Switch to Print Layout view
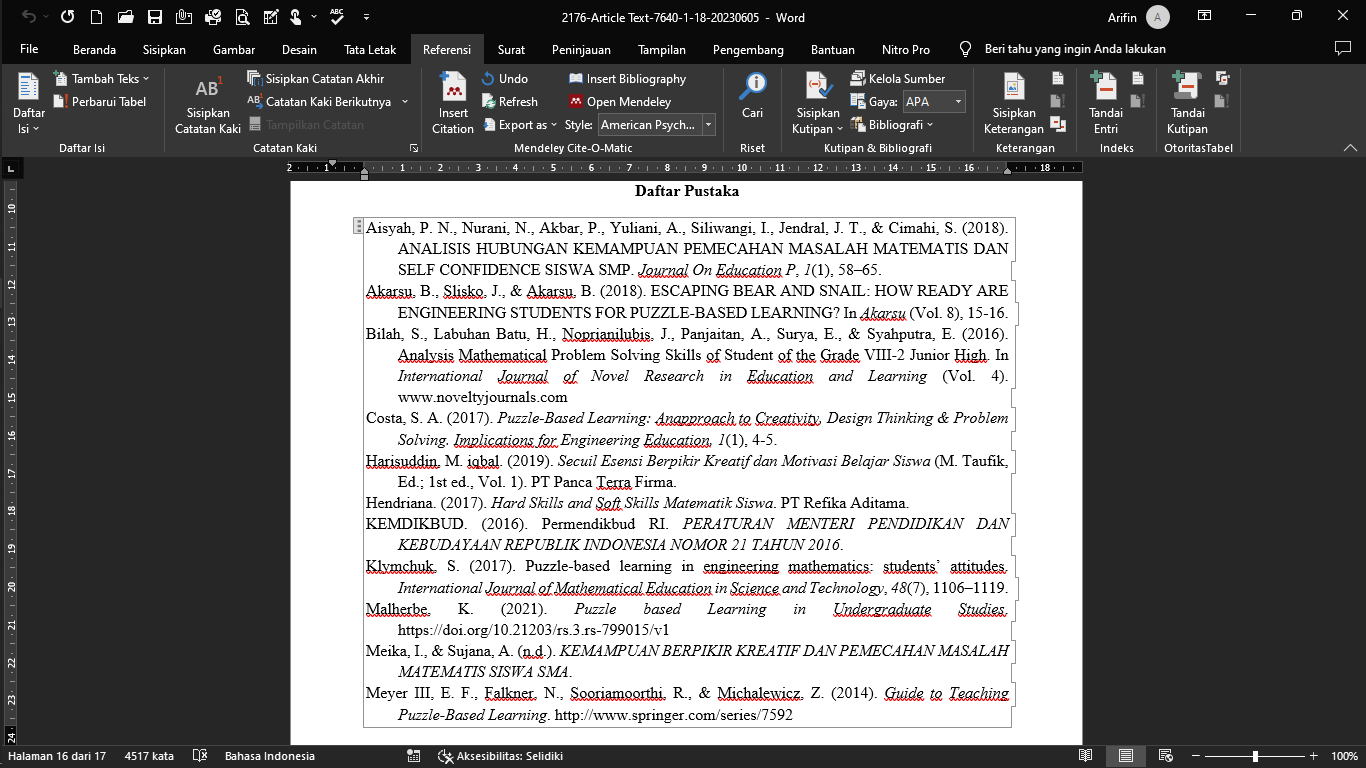 coord(1126,756)
